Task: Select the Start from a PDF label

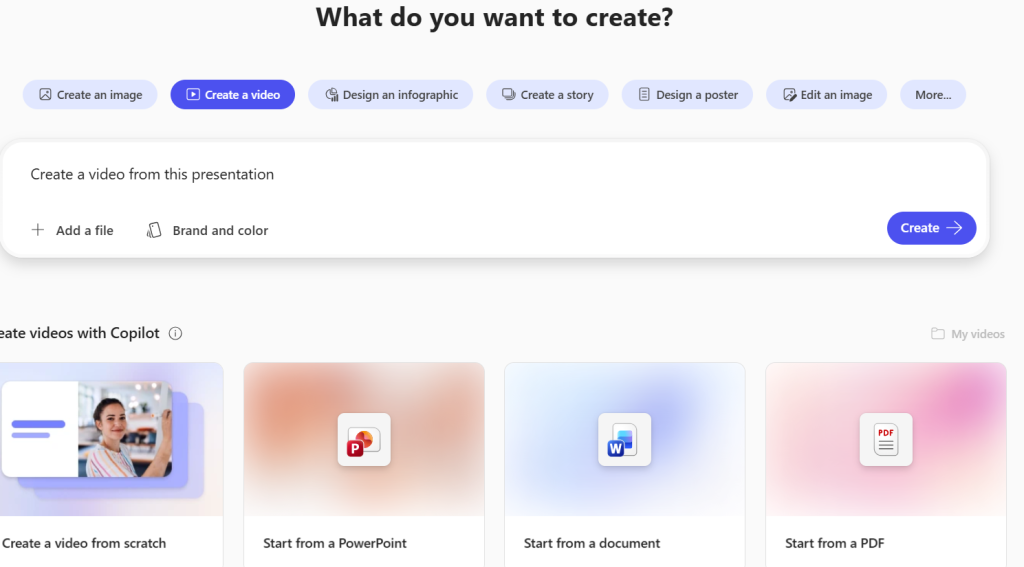Action: pos(835,543)
